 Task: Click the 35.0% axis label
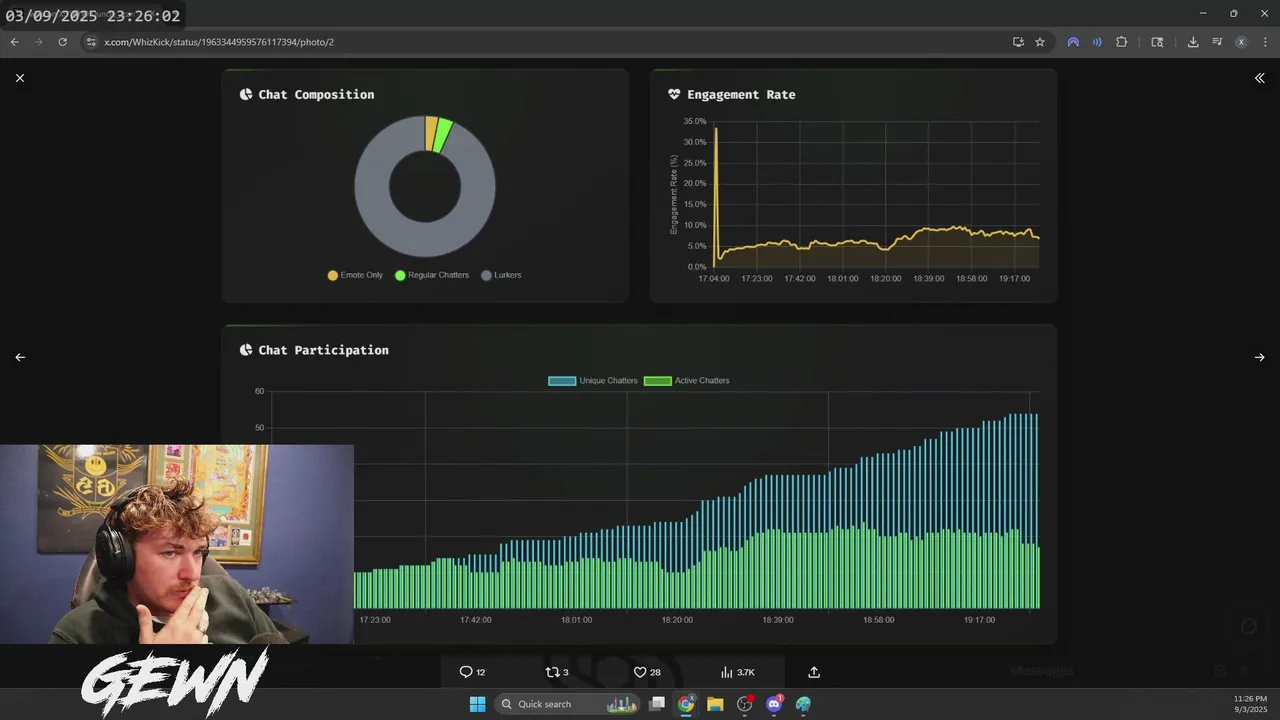pos(695,121)
